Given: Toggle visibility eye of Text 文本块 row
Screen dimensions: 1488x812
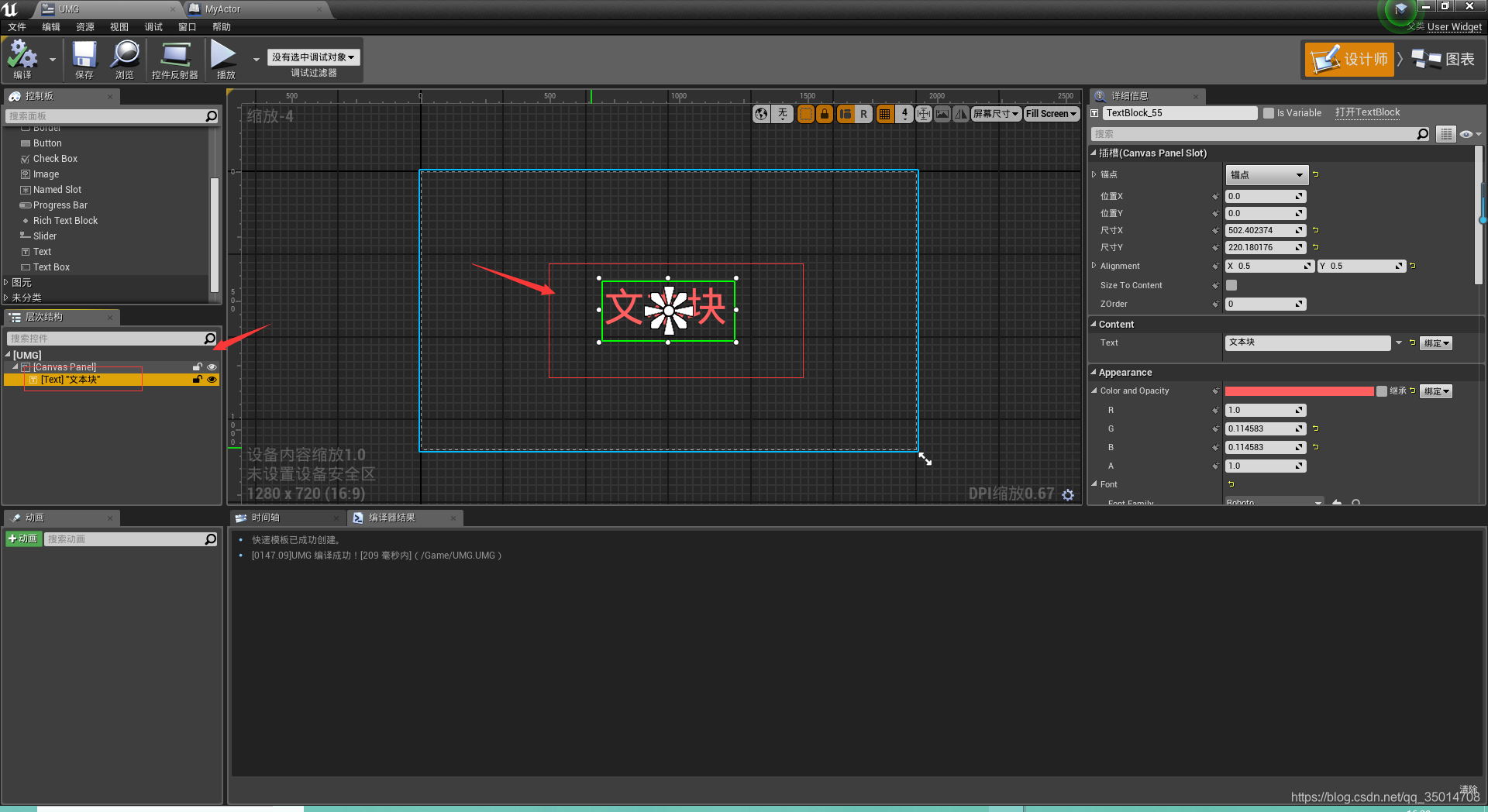Looking at the screenshot, I should [212, 380].
